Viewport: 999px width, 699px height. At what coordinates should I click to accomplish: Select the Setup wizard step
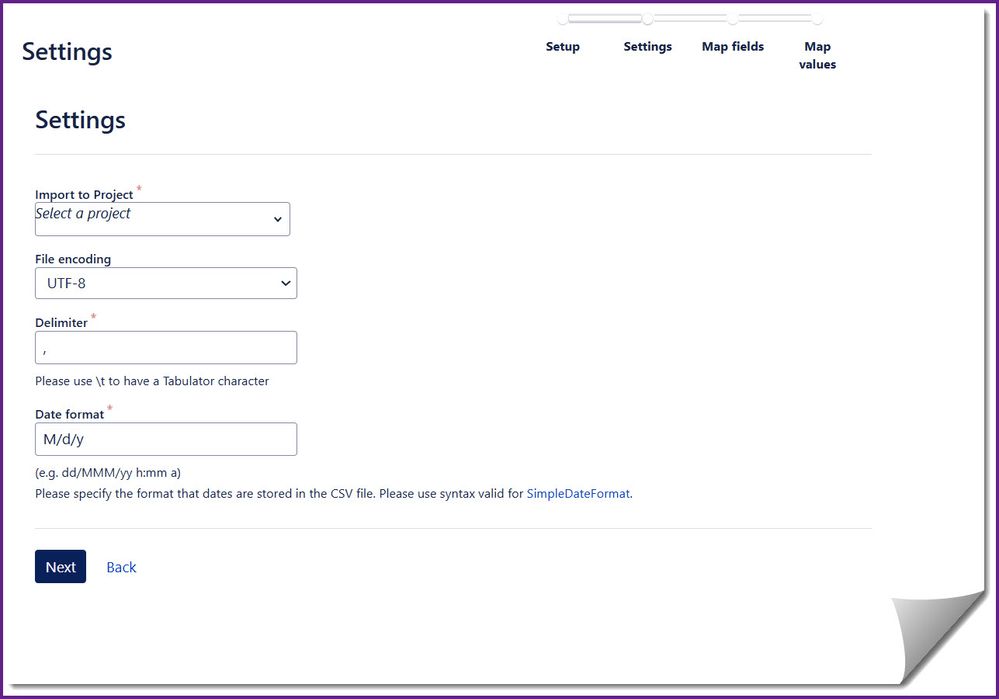(x=563, y=47)
